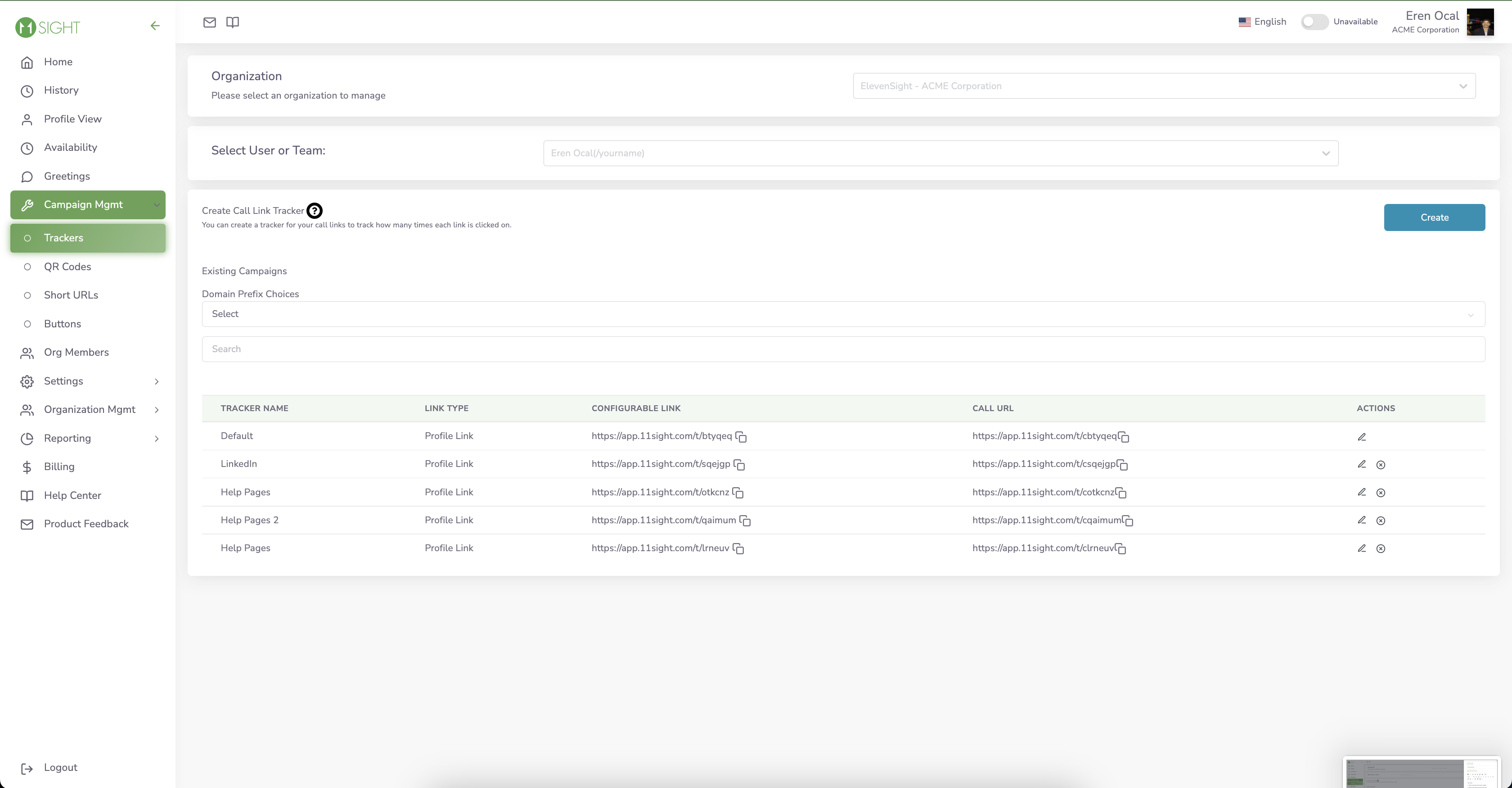1512x788 pixels.
Task: Click the Create button
Action: coord(1434,217)
